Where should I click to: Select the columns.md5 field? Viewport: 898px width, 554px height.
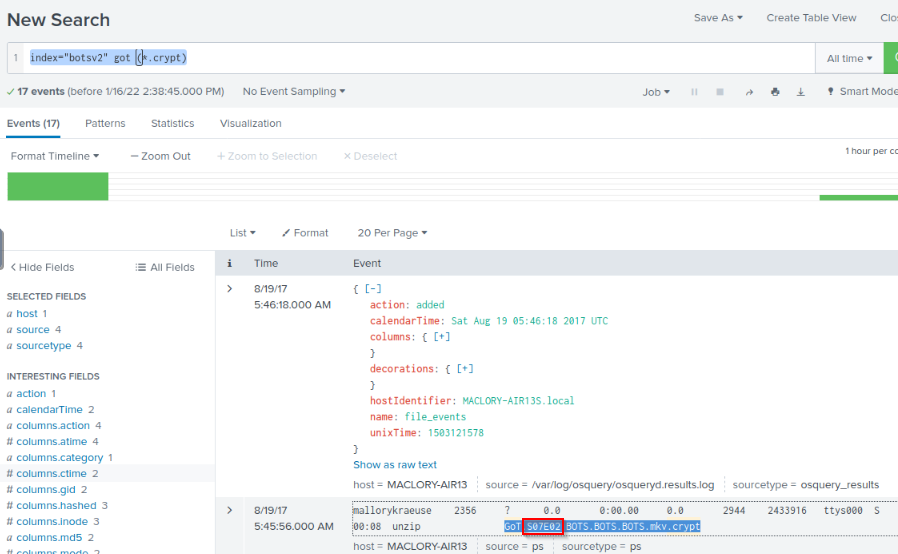[49, 538]
